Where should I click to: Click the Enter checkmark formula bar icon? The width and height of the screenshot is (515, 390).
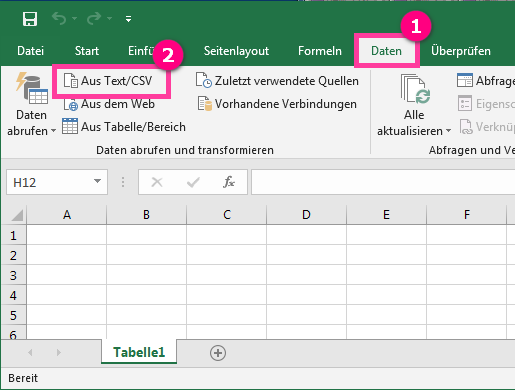click(193, 182)
